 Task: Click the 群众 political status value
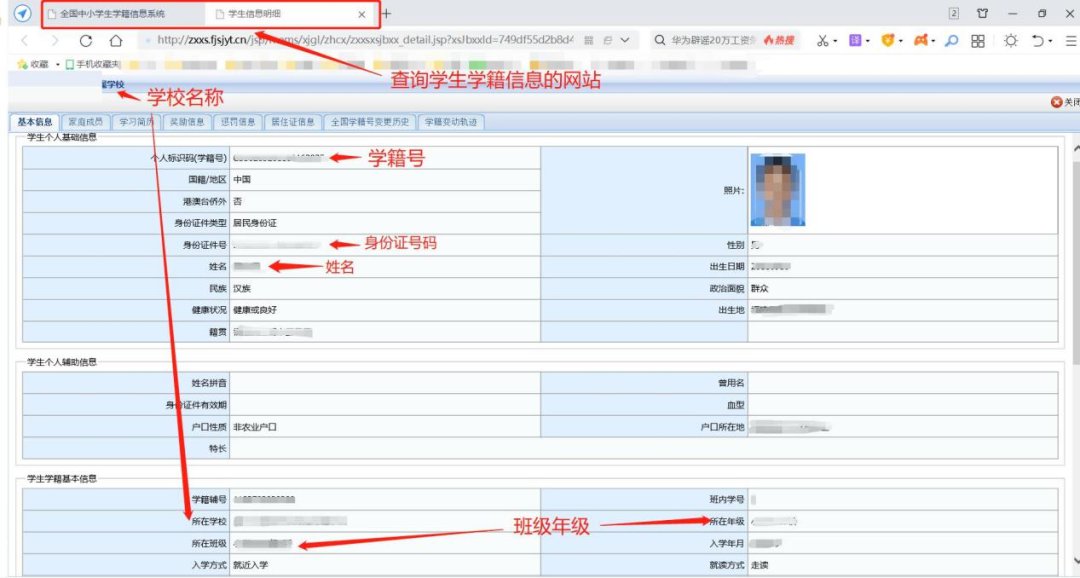[760, 289]
